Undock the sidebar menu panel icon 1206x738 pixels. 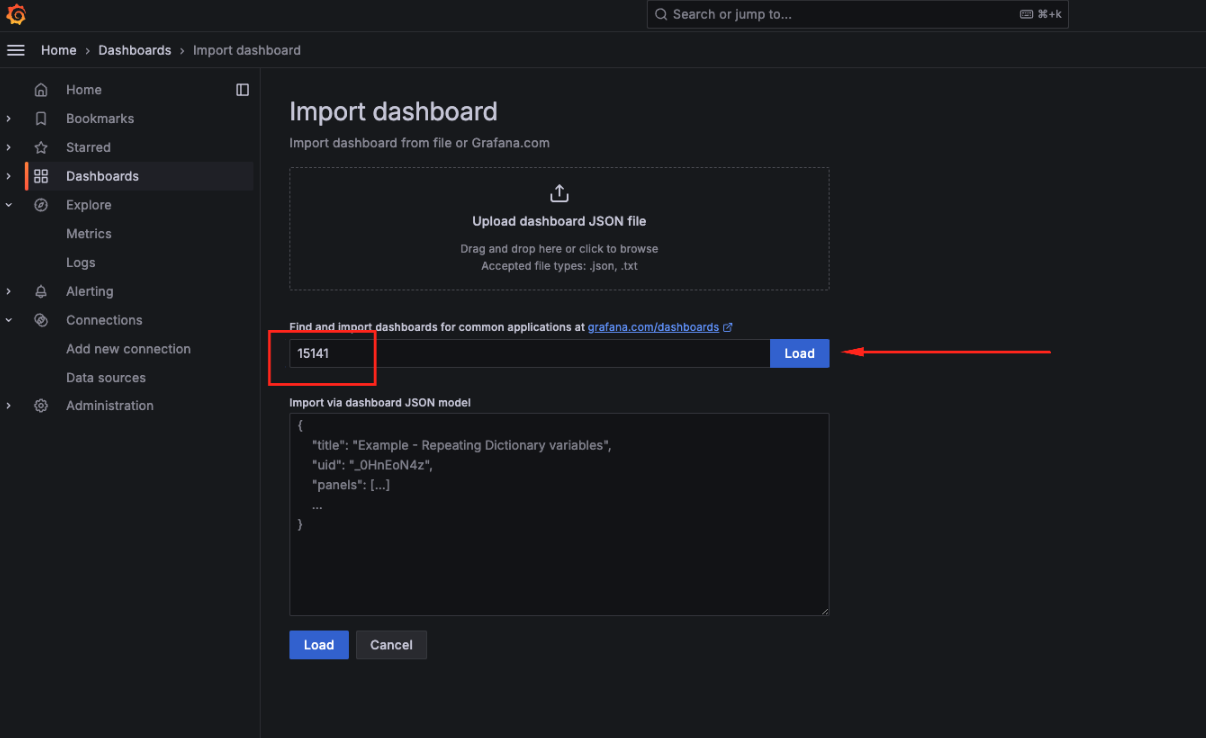click(x=242, y=90)
